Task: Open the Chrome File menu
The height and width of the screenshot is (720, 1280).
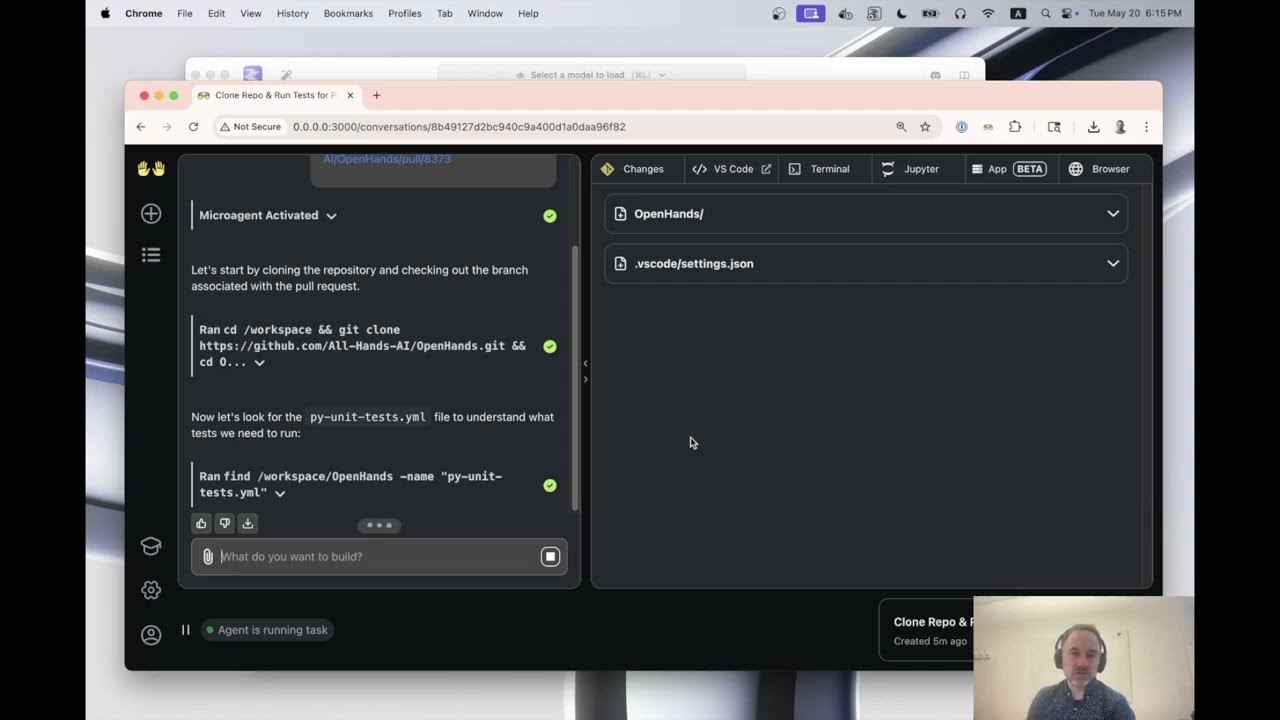Action: coord(185,13)
